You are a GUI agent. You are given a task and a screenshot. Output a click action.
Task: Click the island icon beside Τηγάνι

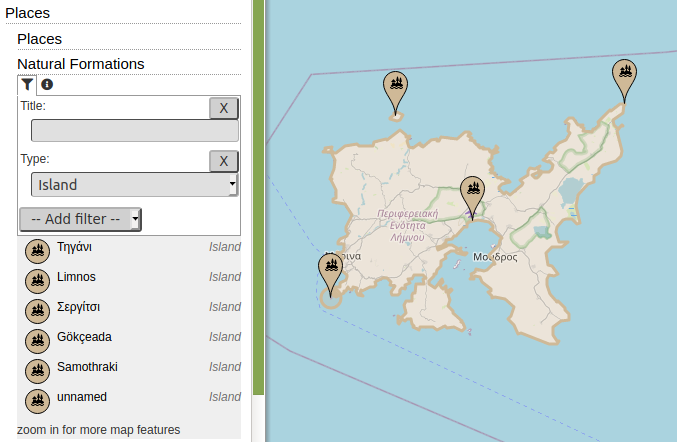(x=38, y=251)
